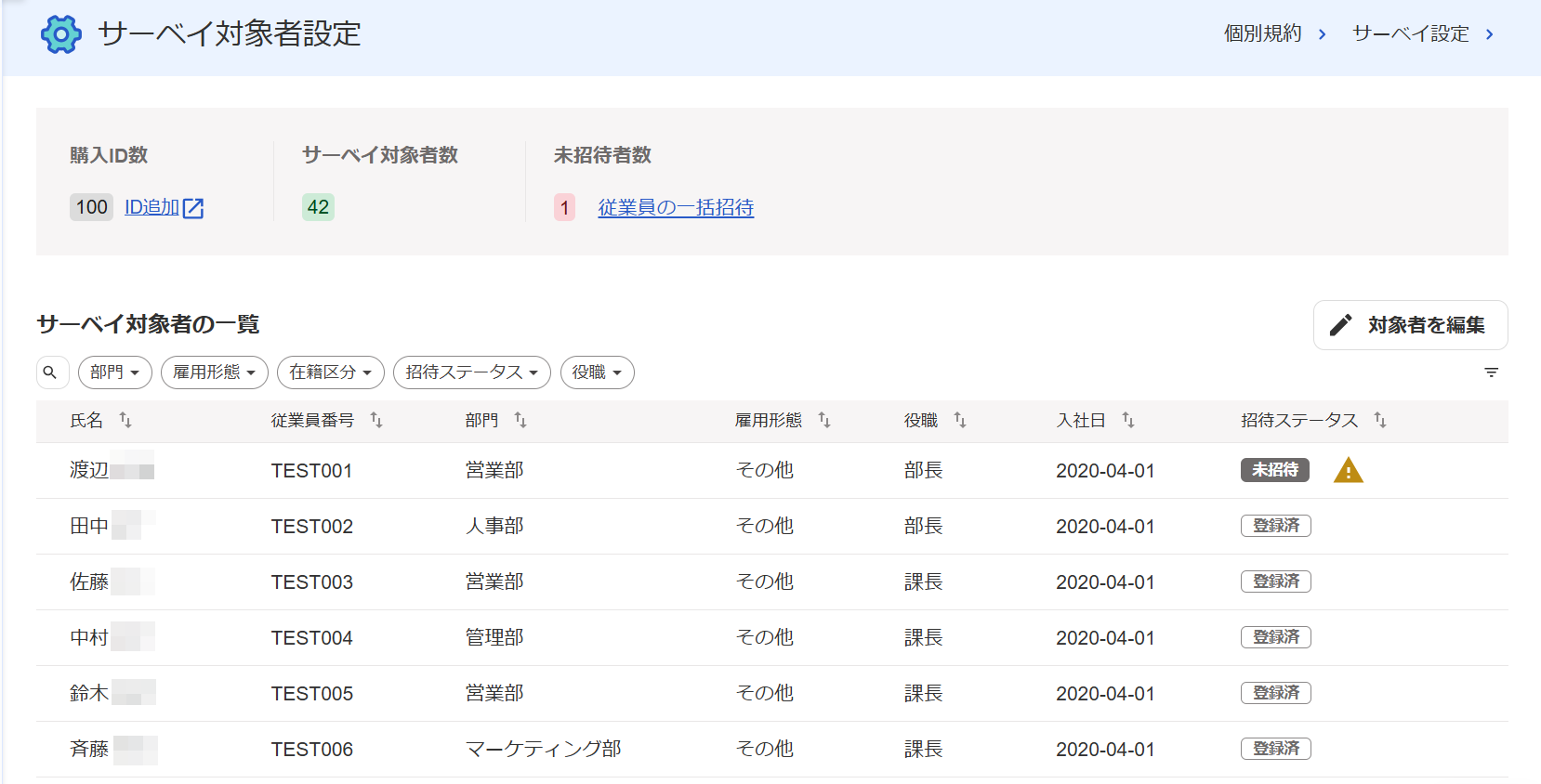Click the 購入ID数 value 100
Viewport: 1541px width, 784px height.
point(91,207)
